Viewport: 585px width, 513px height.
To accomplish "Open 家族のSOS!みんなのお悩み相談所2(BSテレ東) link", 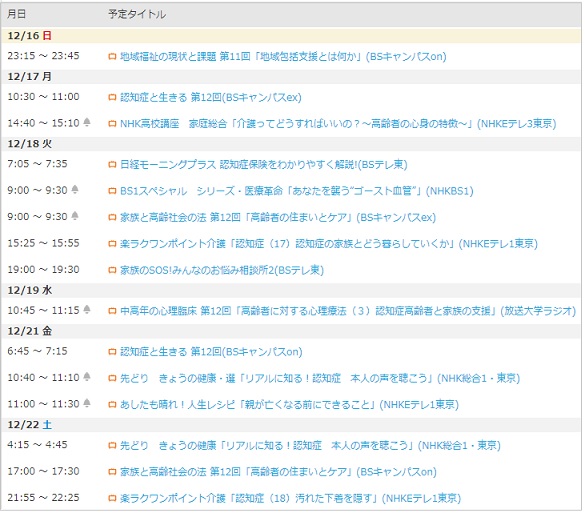I will 222,270.
